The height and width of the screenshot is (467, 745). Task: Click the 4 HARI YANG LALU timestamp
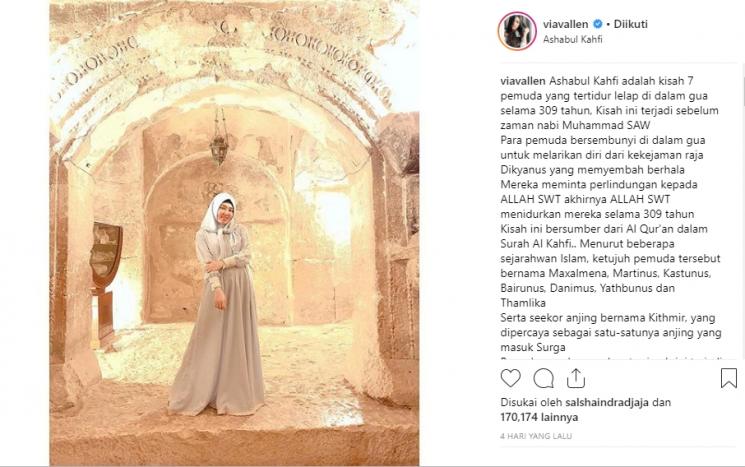(536, 436)
